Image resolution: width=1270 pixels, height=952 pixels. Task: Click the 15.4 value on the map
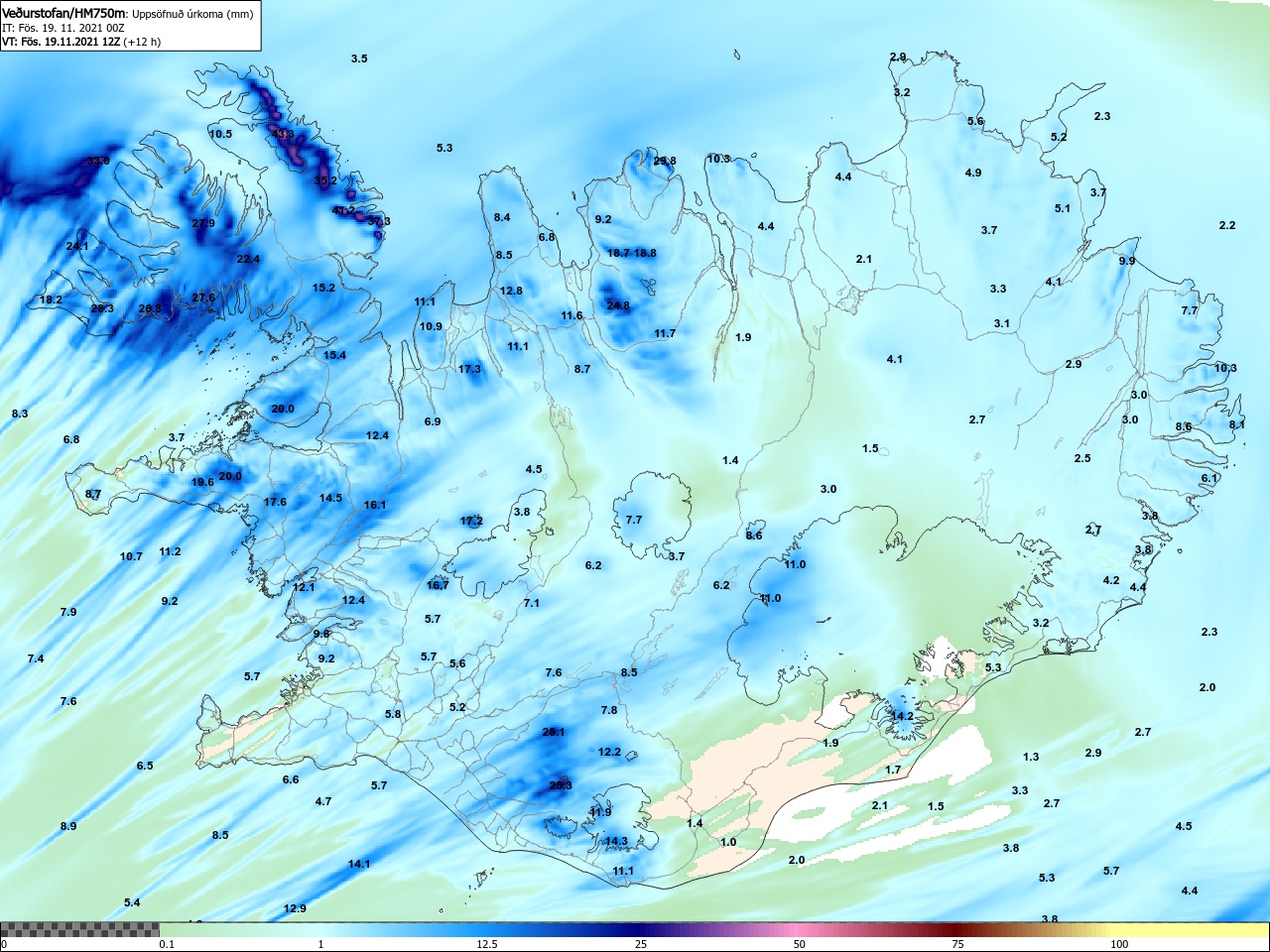[334, 355]
